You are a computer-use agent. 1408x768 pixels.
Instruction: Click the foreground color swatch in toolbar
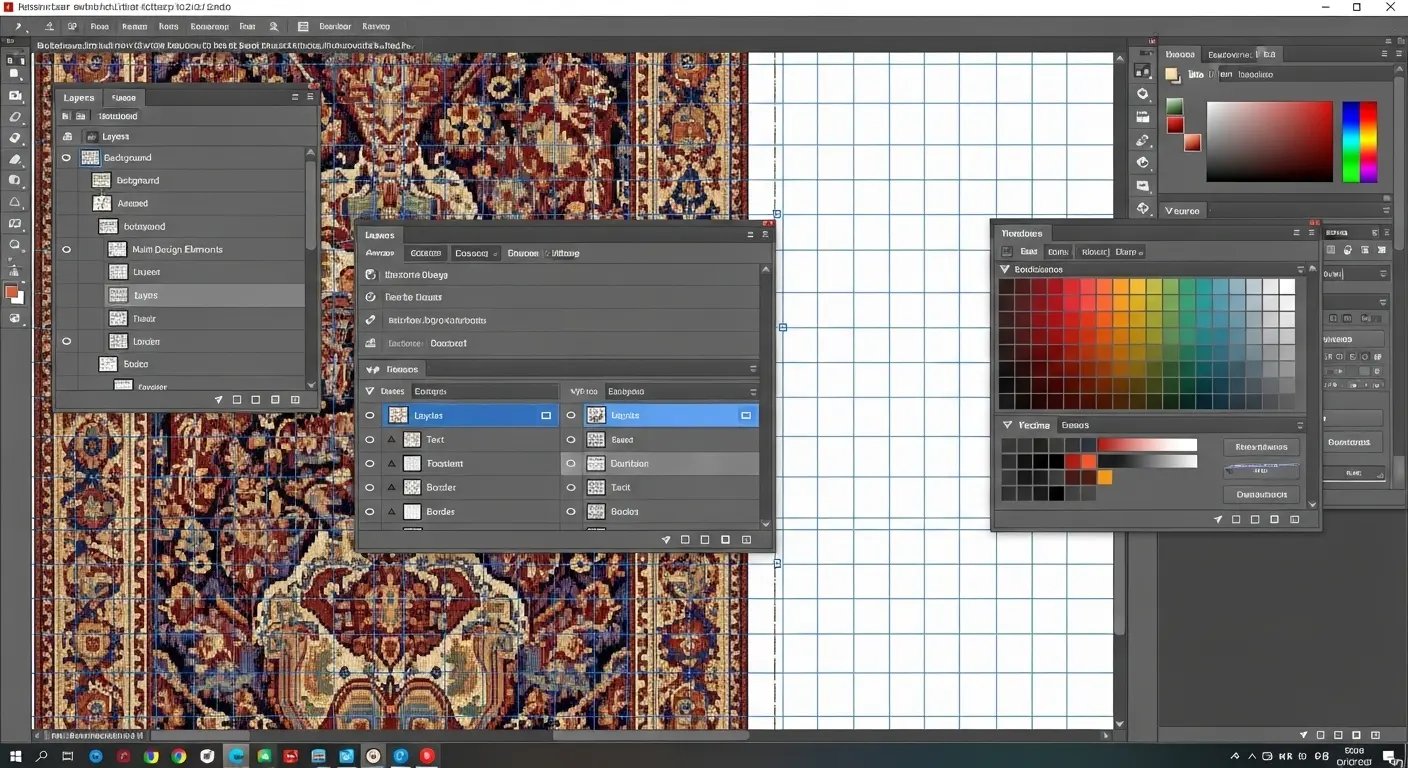[11, 292]
